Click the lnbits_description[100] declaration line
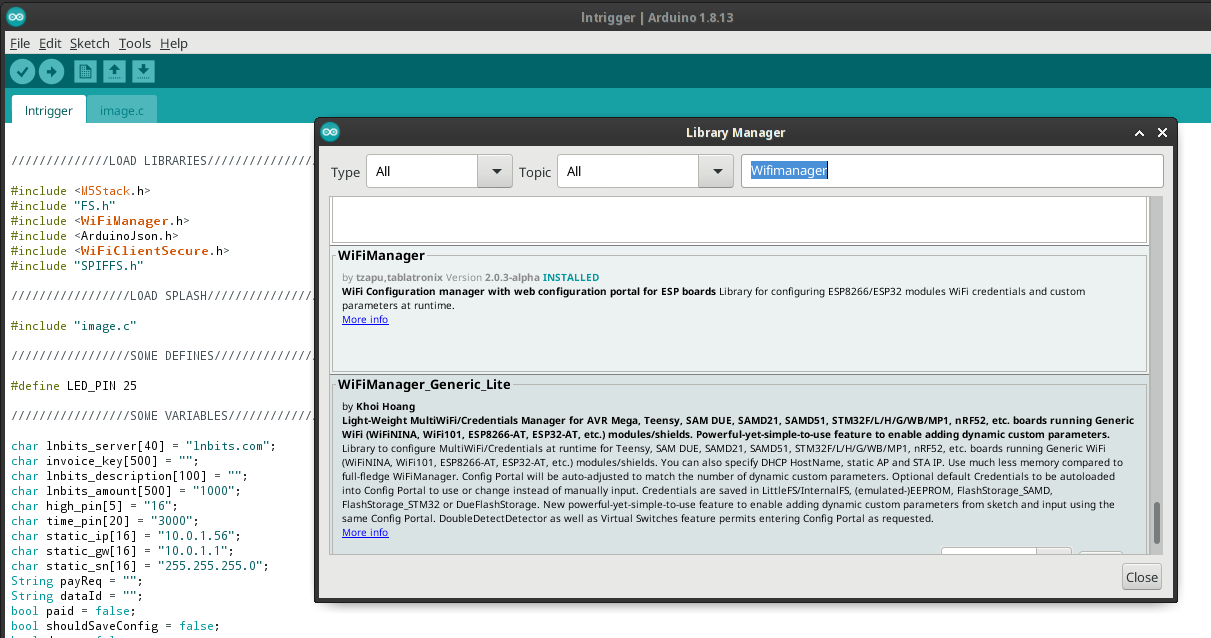 pos(128,475)
